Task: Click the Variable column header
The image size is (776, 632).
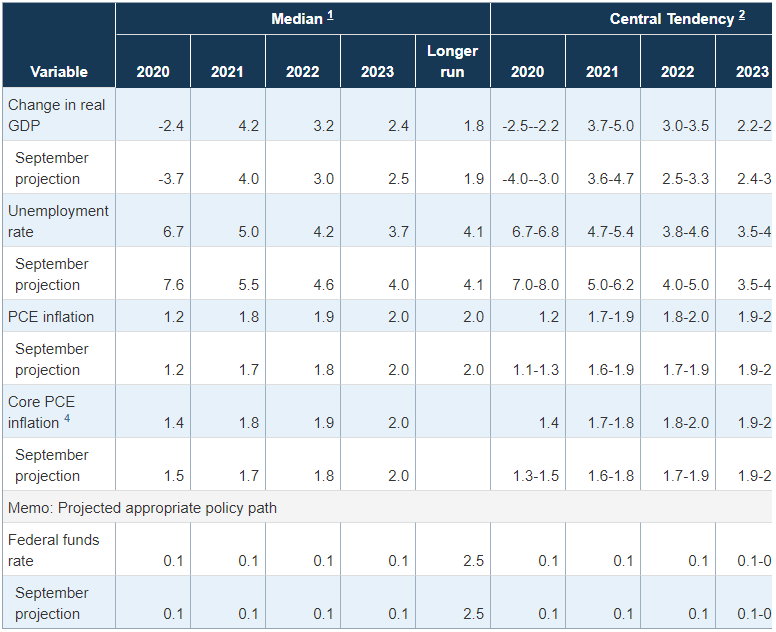Action: click(x=59, y=72)
